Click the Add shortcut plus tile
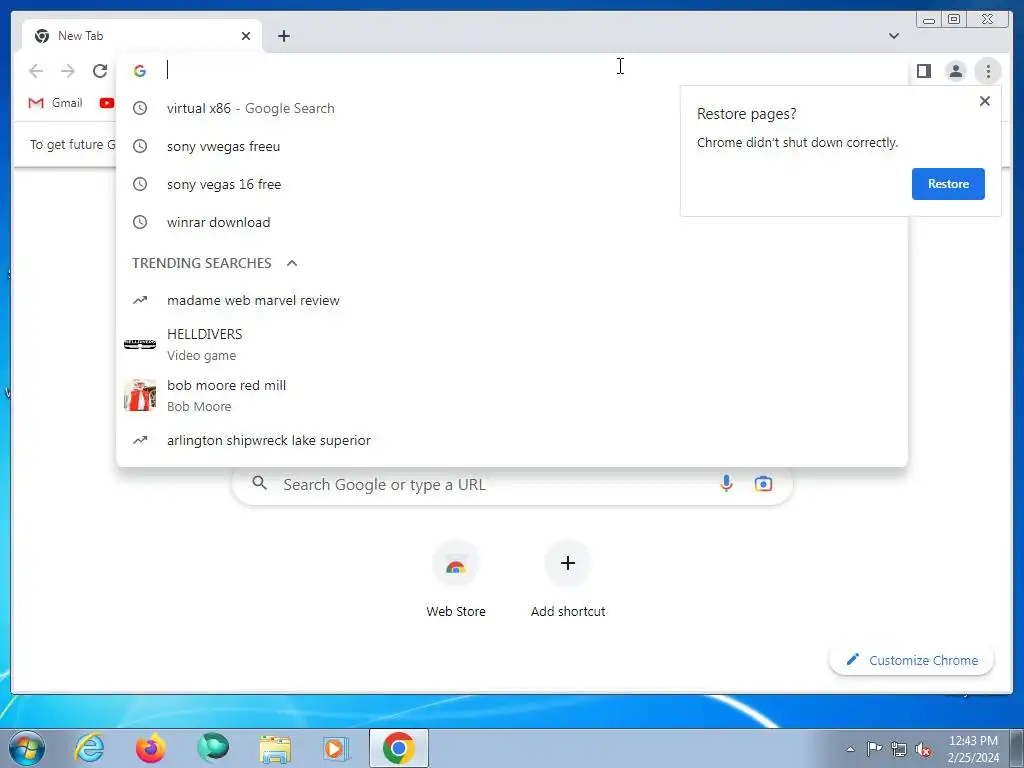The height and width of the screenshot is (768, 1024). click(568, 579)
